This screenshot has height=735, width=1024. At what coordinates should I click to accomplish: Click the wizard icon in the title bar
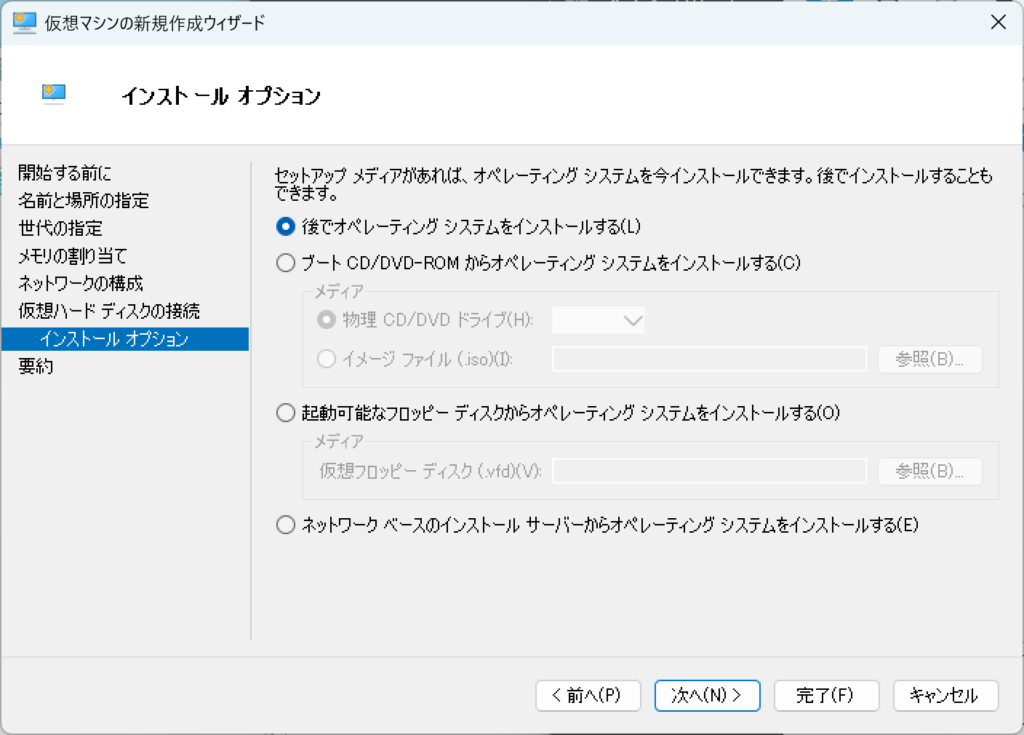coord(24,23)
